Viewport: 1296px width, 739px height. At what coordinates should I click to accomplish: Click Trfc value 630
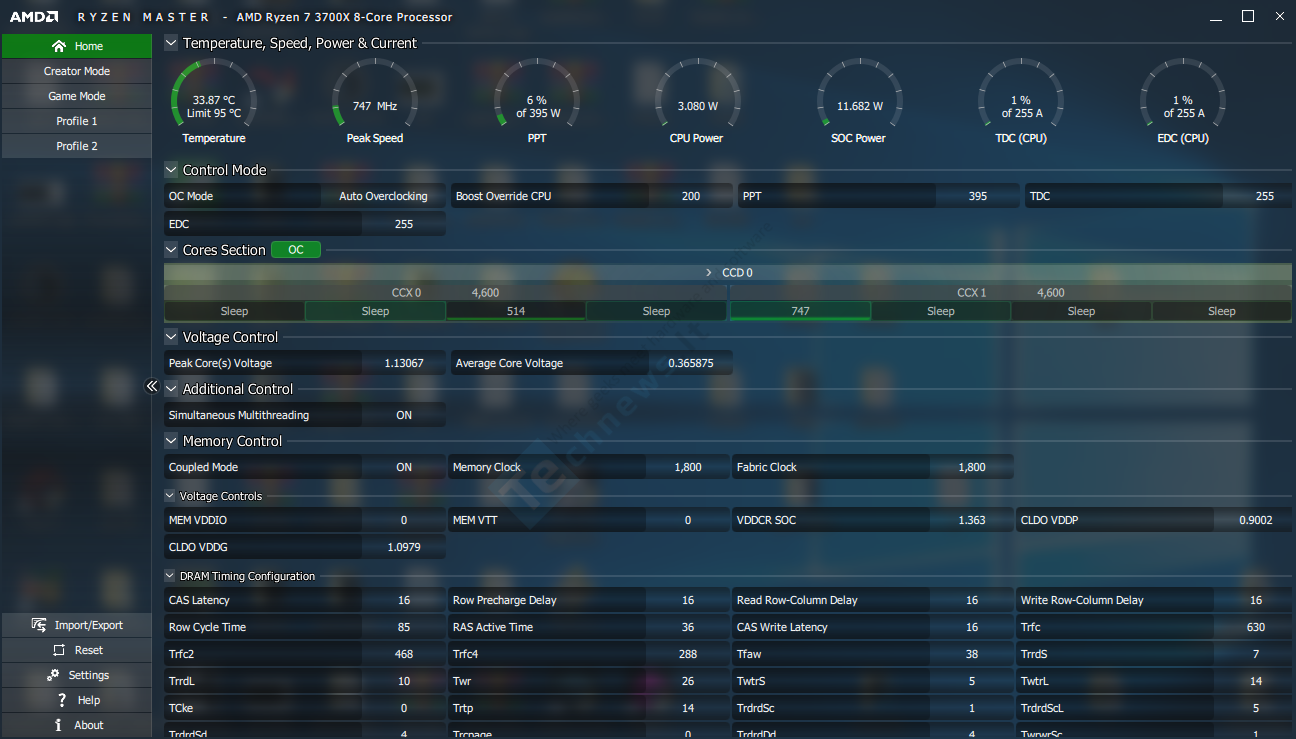(x=1256, y=627)
